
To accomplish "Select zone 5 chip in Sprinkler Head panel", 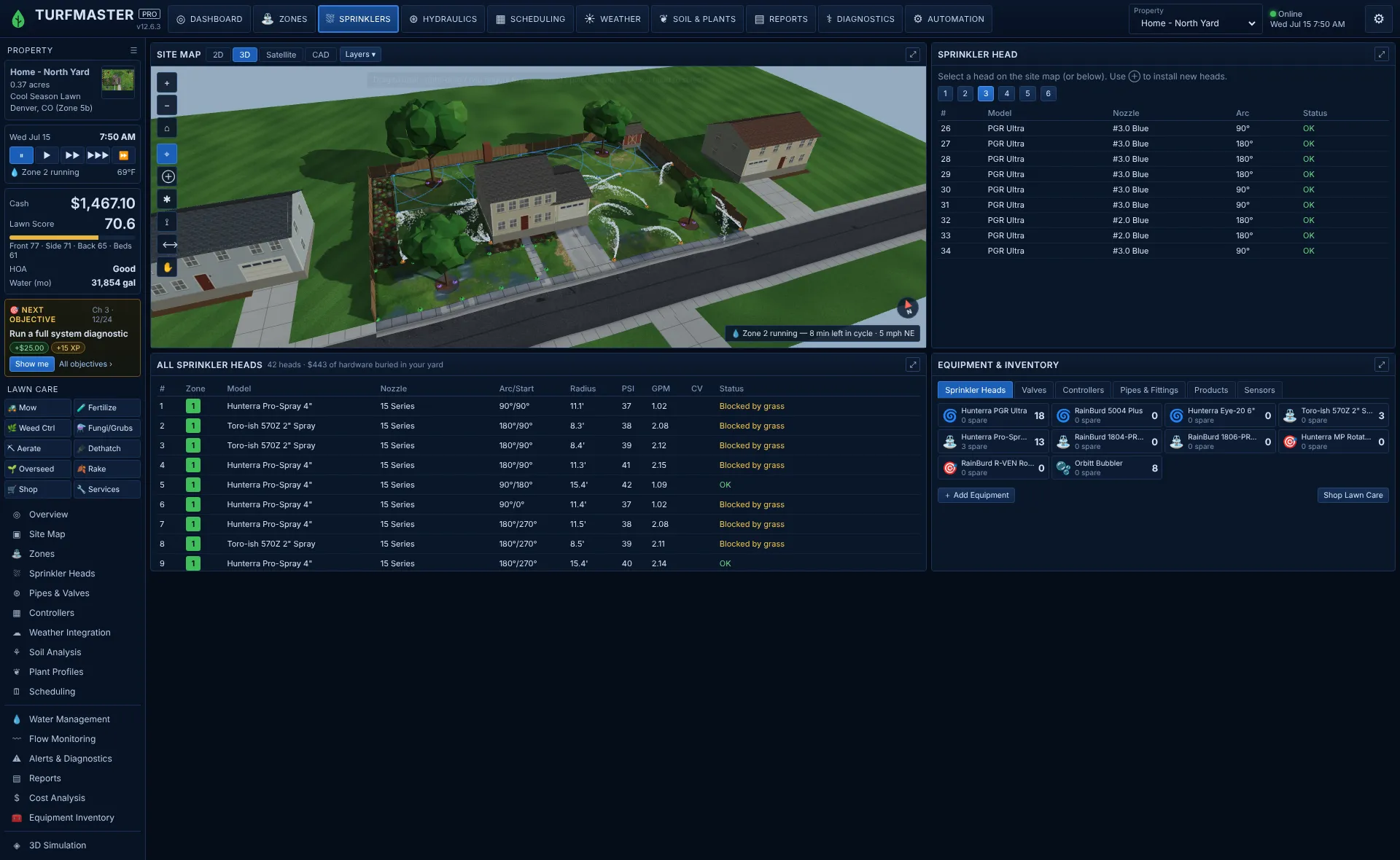I will [1027, 93].
